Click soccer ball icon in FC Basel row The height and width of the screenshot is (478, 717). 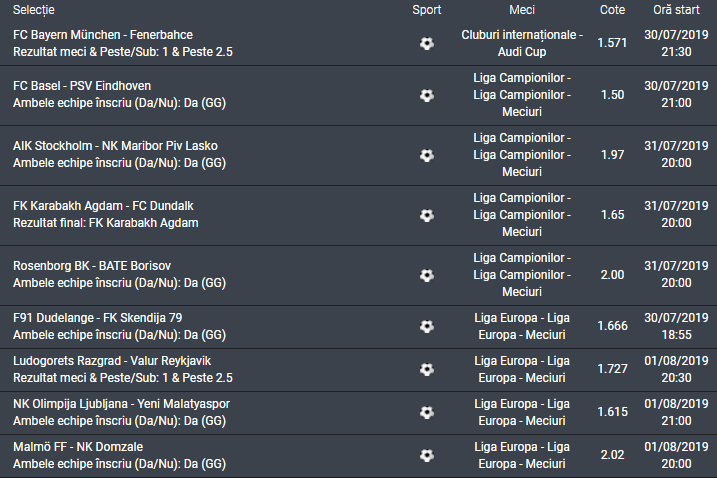[x=427, y=95]
